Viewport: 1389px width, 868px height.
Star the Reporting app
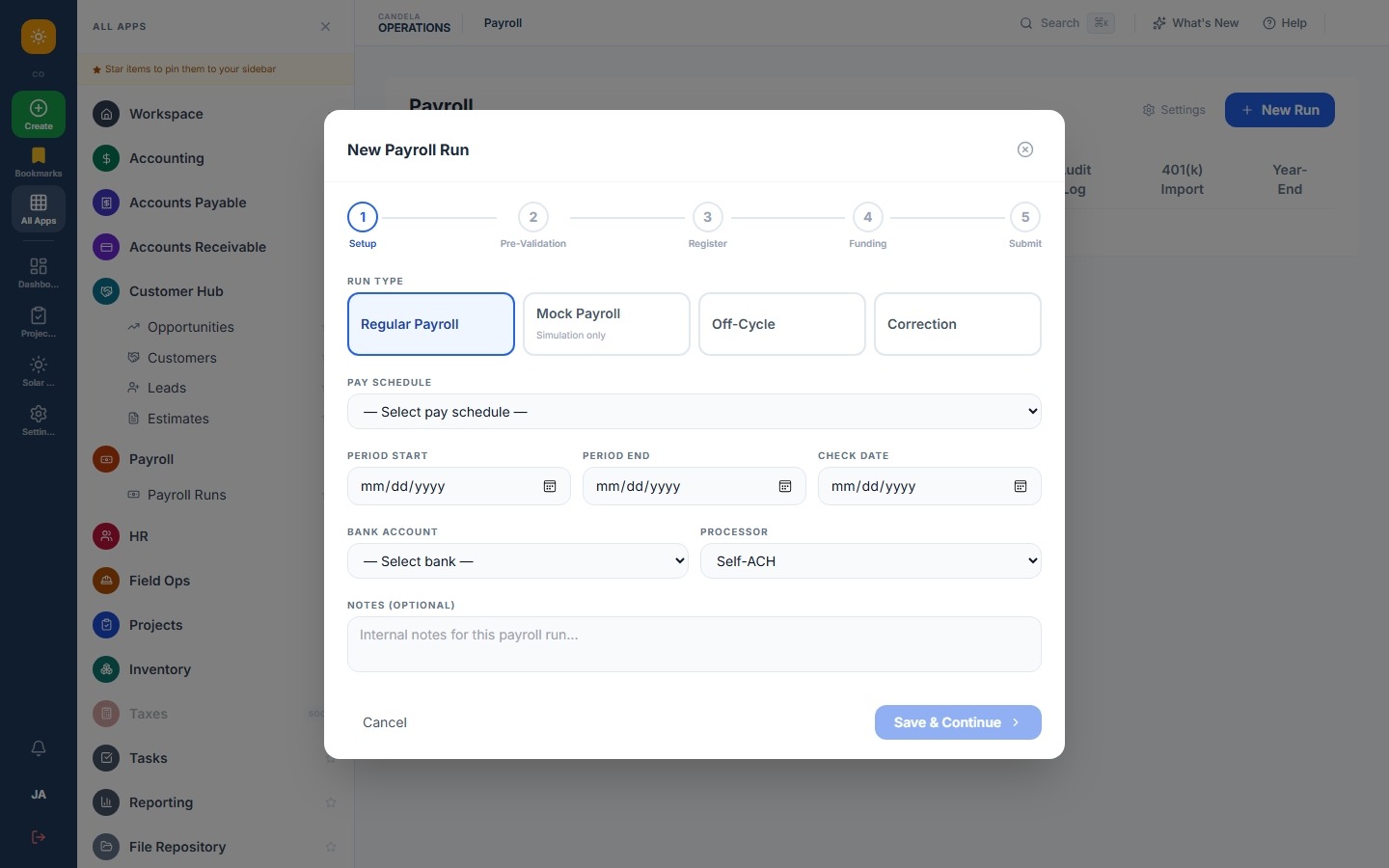pos(331,802)
